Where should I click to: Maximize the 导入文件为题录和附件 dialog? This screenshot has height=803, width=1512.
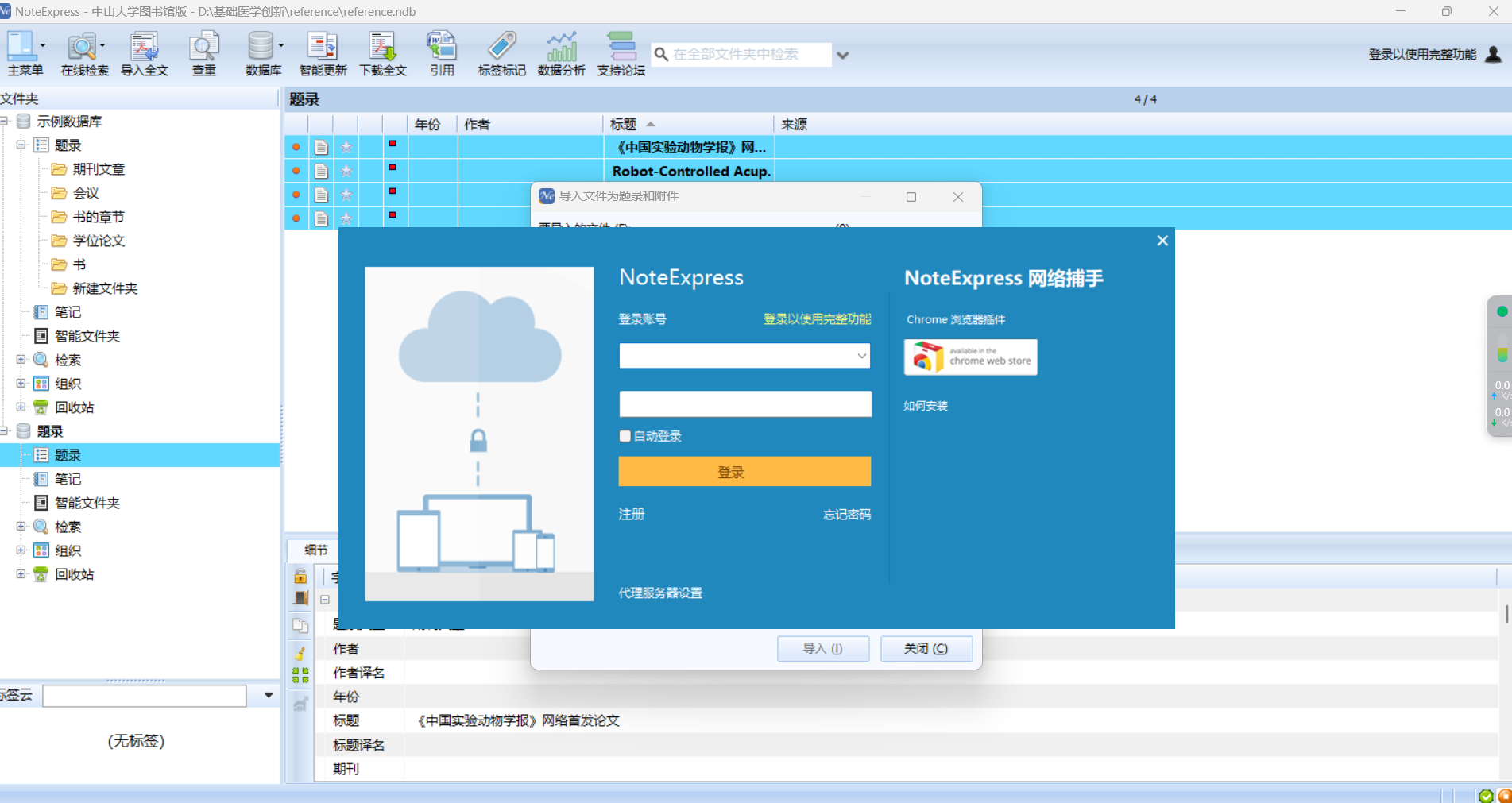pos(911,197)
